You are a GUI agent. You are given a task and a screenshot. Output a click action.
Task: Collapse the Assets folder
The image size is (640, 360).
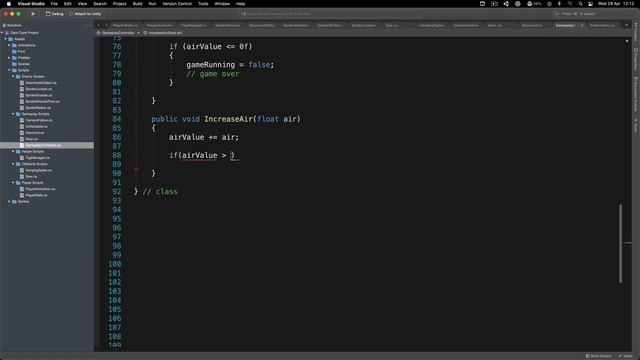6,39
